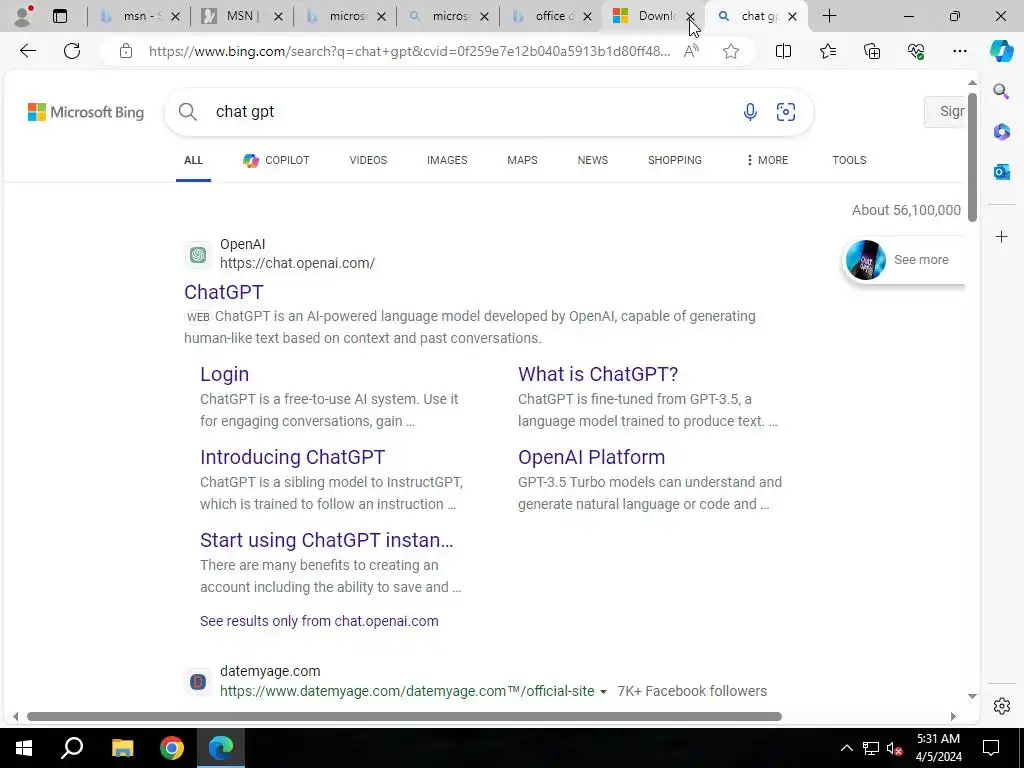The image size is (1024, 768).
Task: Turn on Read aloud icon
Action: pyautogui.click(x=691, y=51)
